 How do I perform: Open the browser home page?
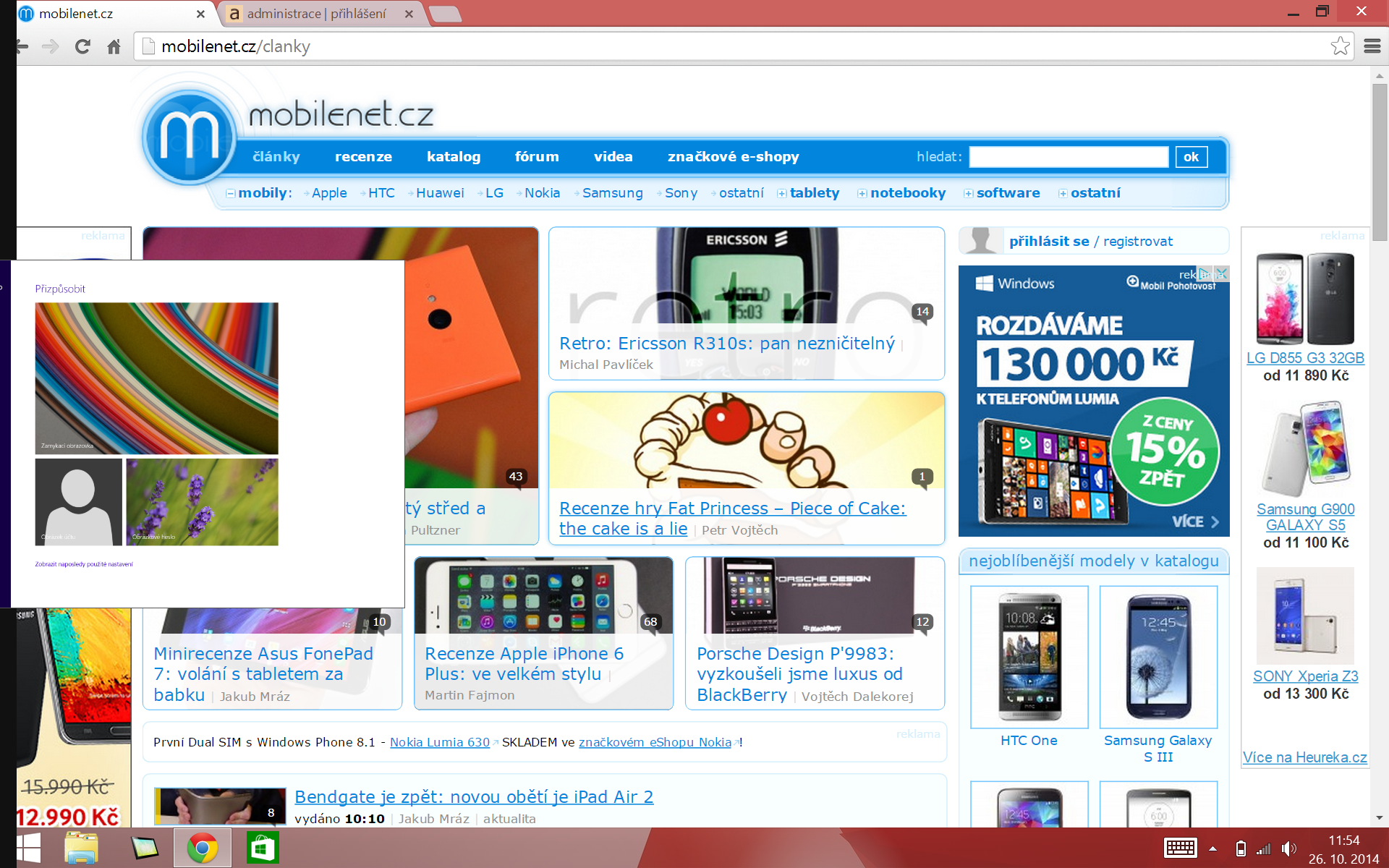click(114, 46)
